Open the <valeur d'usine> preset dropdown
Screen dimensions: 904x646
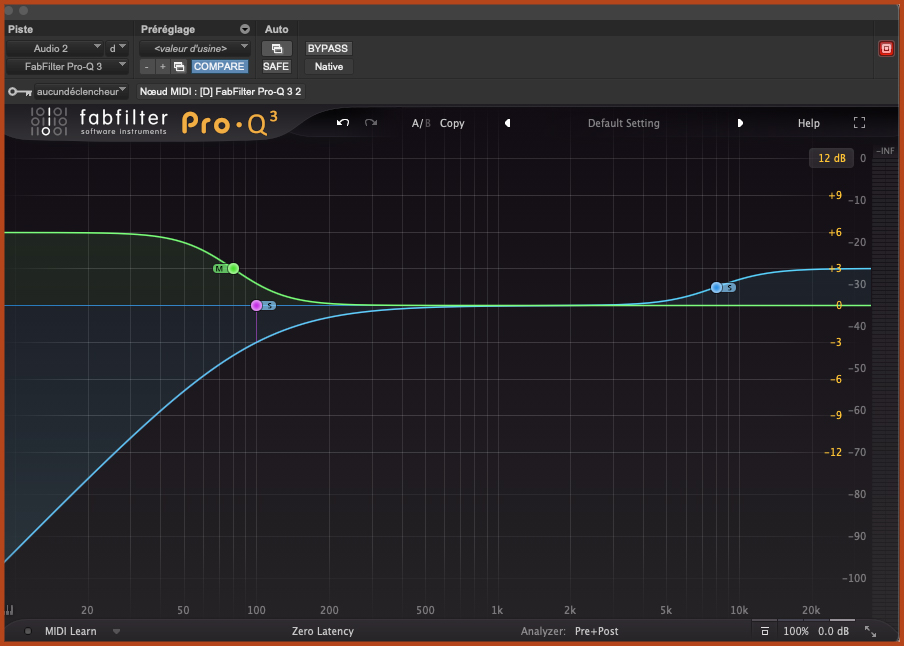195,48
